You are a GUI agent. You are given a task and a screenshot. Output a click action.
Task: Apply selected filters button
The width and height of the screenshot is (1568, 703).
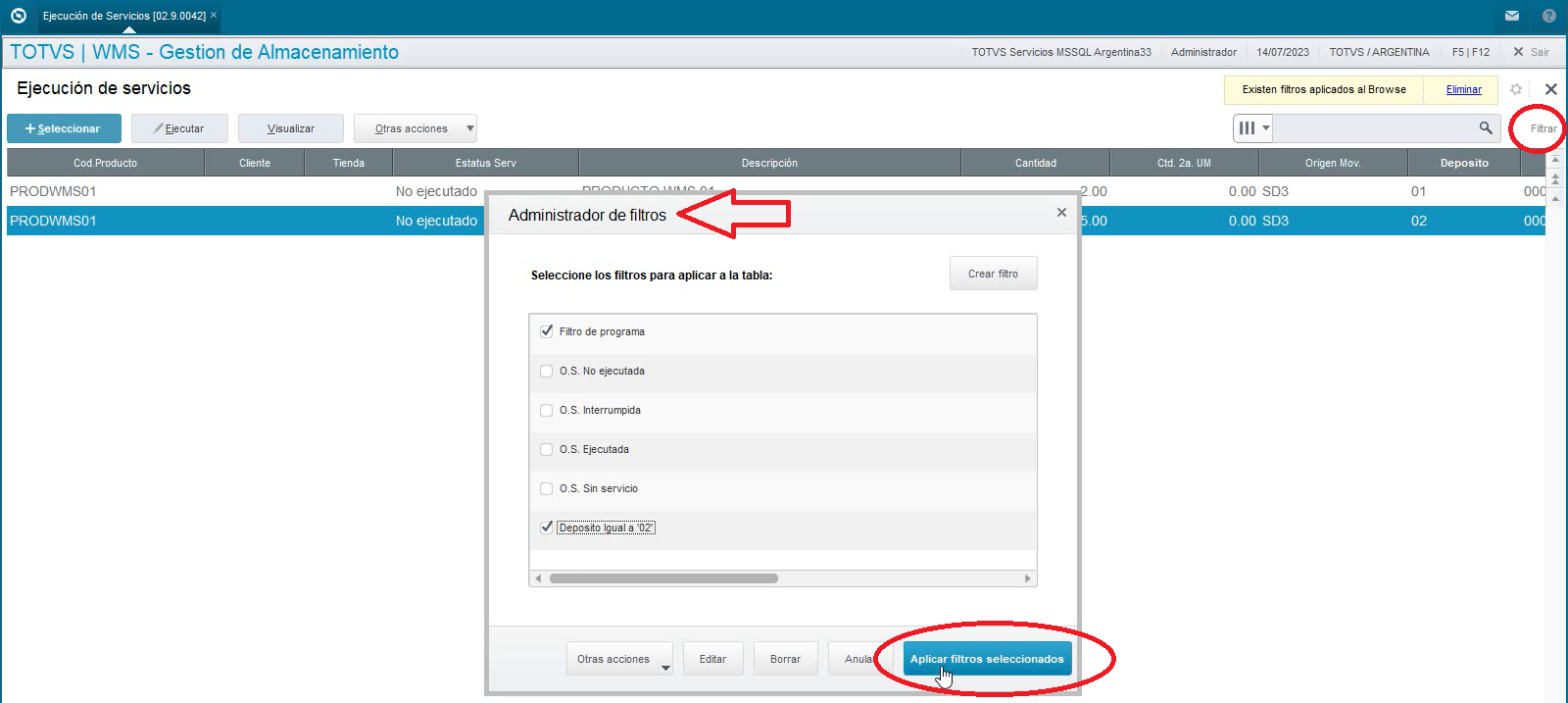click(987, 659)
